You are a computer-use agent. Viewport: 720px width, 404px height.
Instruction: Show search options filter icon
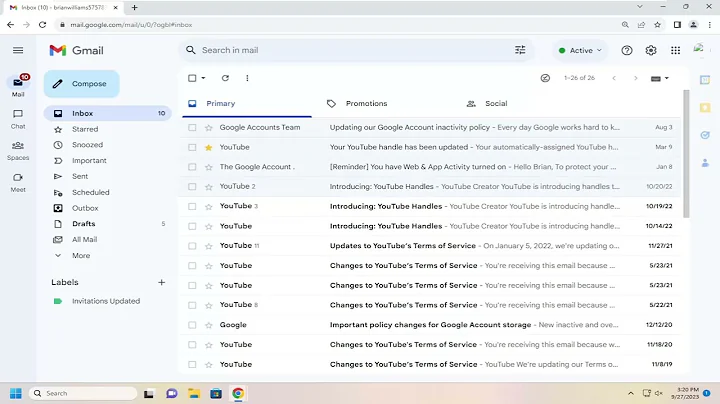click(520, 50)
